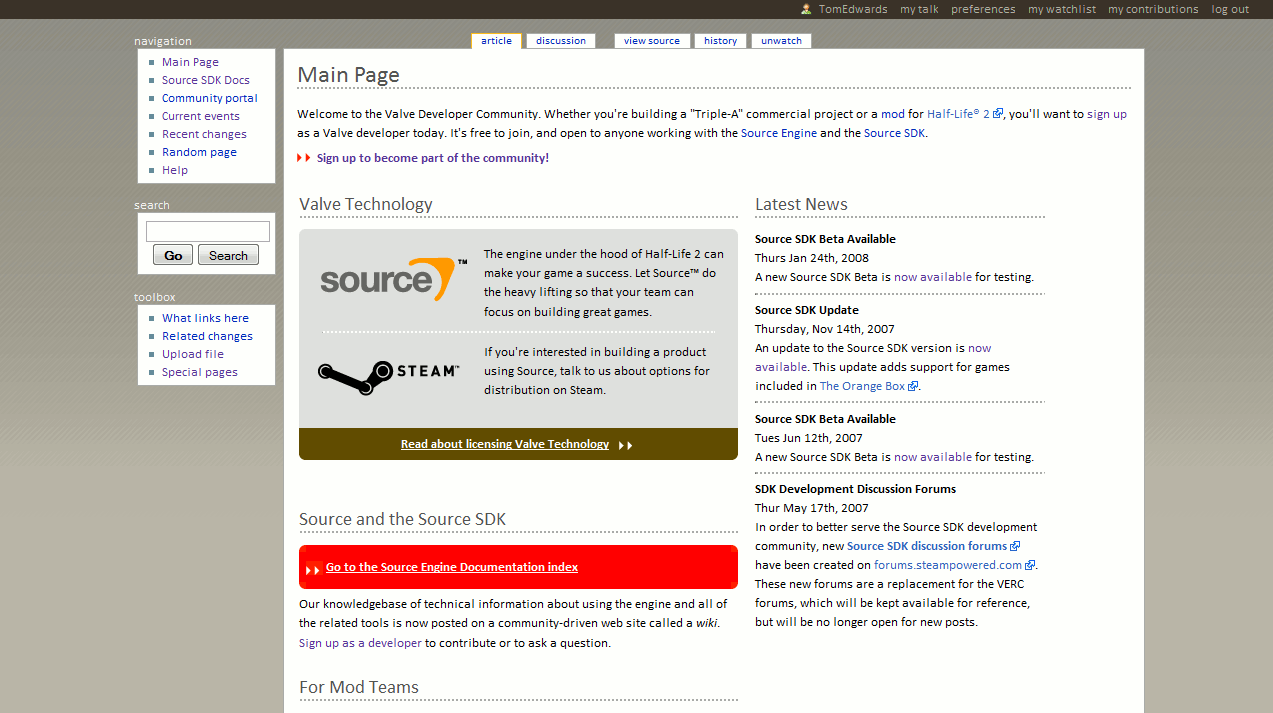This screenshot has height=713, width=1273.
Task: Open Recent changes link
Action: (204, 134)
